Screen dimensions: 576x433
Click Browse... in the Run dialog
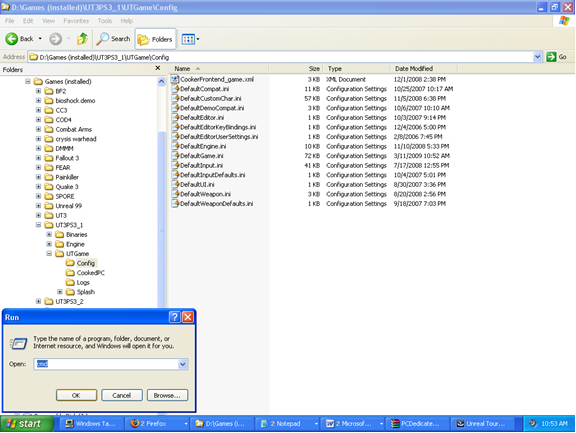point(167,395)
